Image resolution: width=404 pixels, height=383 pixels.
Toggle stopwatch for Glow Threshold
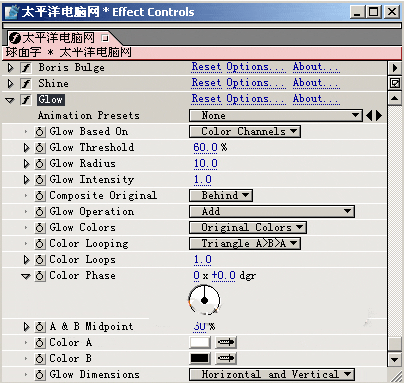40,148
